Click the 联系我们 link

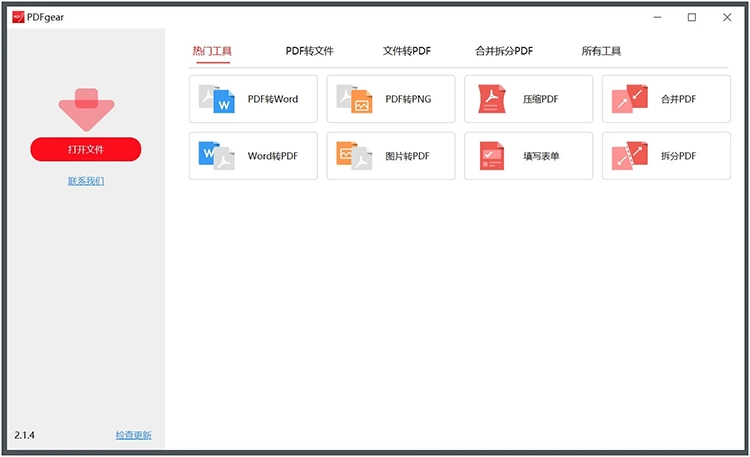[x=86, y=181]
